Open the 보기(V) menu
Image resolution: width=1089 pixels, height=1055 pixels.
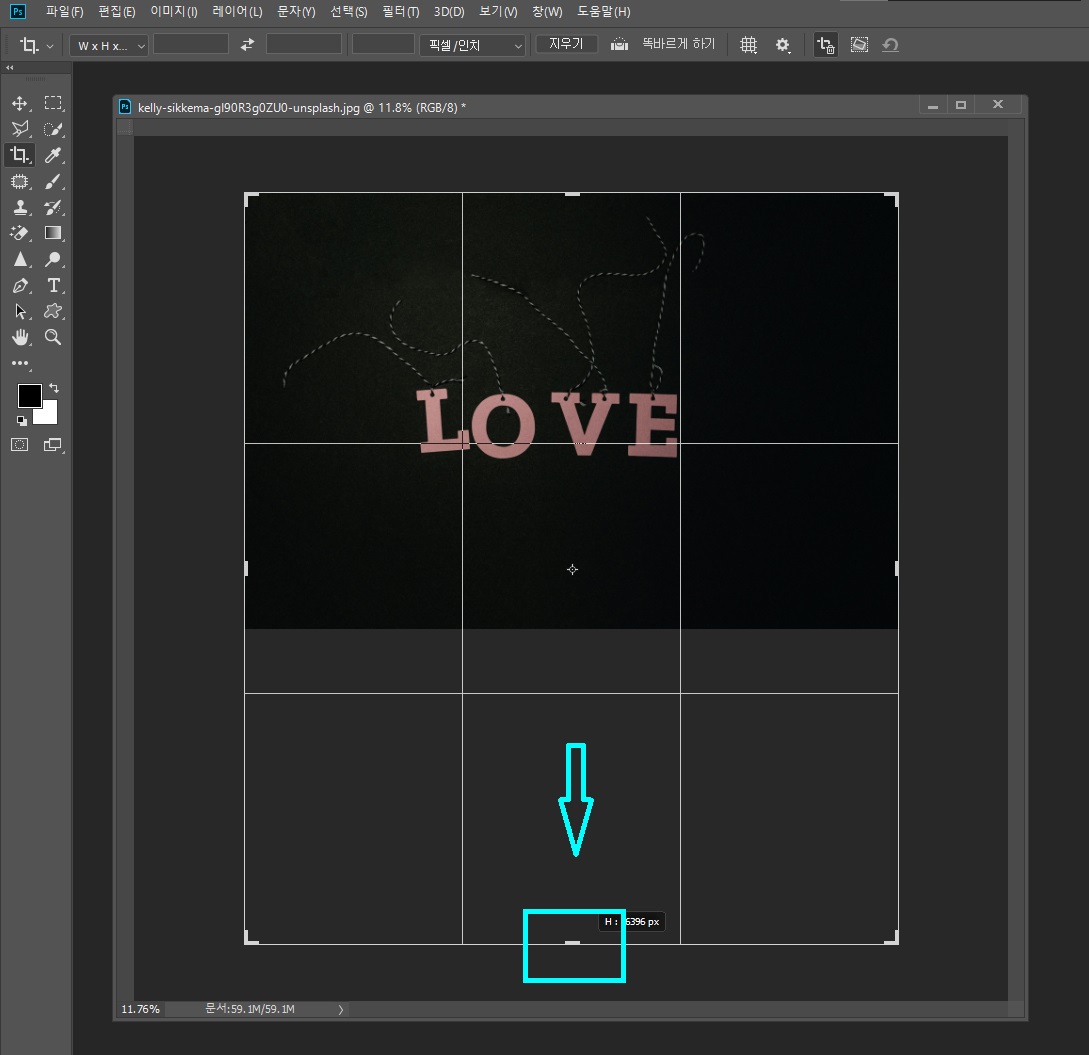click(x=498, y=12)
